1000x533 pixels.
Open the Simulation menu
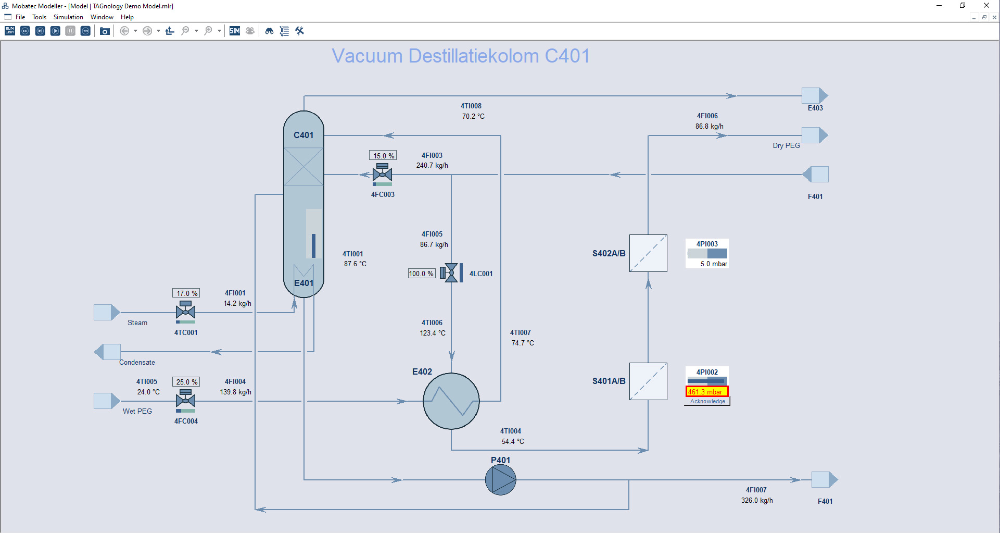pos(68,17)
